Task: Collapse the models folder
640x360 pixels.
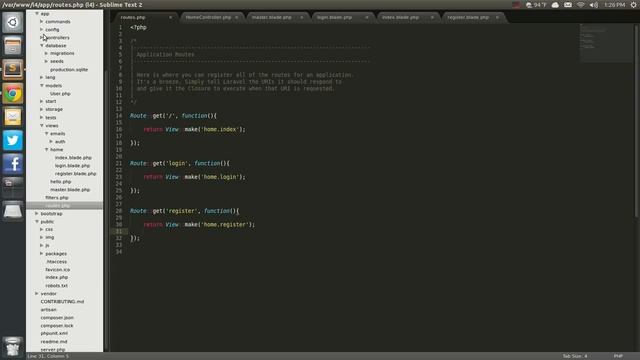Action: pyautogui.click(x=42, y=85)
